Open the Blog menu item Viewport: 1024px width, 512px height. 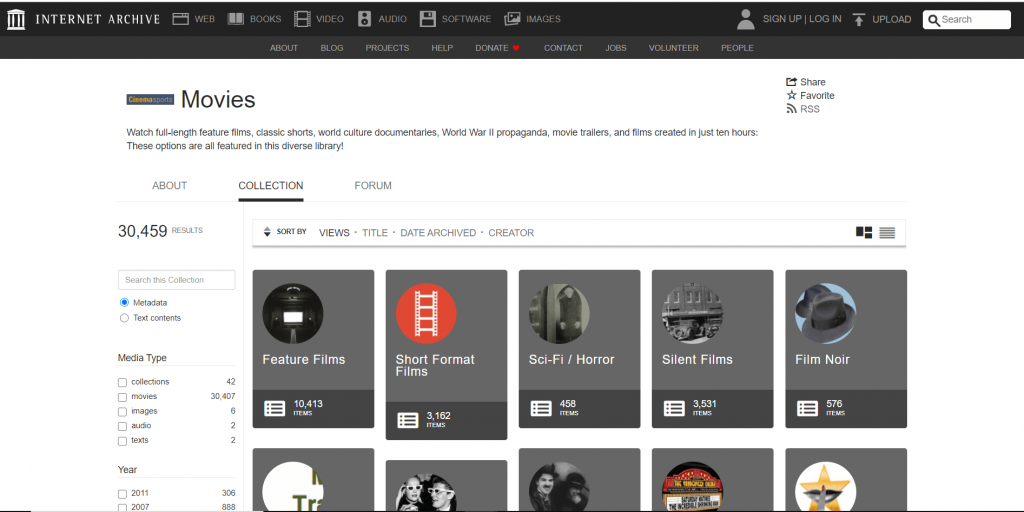[x=332, y=48]
